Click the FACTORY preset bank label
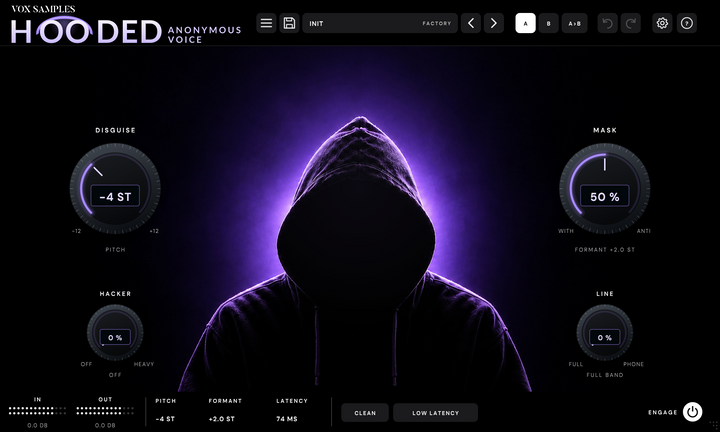720x432 pixels. pyautogui.click(x=437, y=23)
